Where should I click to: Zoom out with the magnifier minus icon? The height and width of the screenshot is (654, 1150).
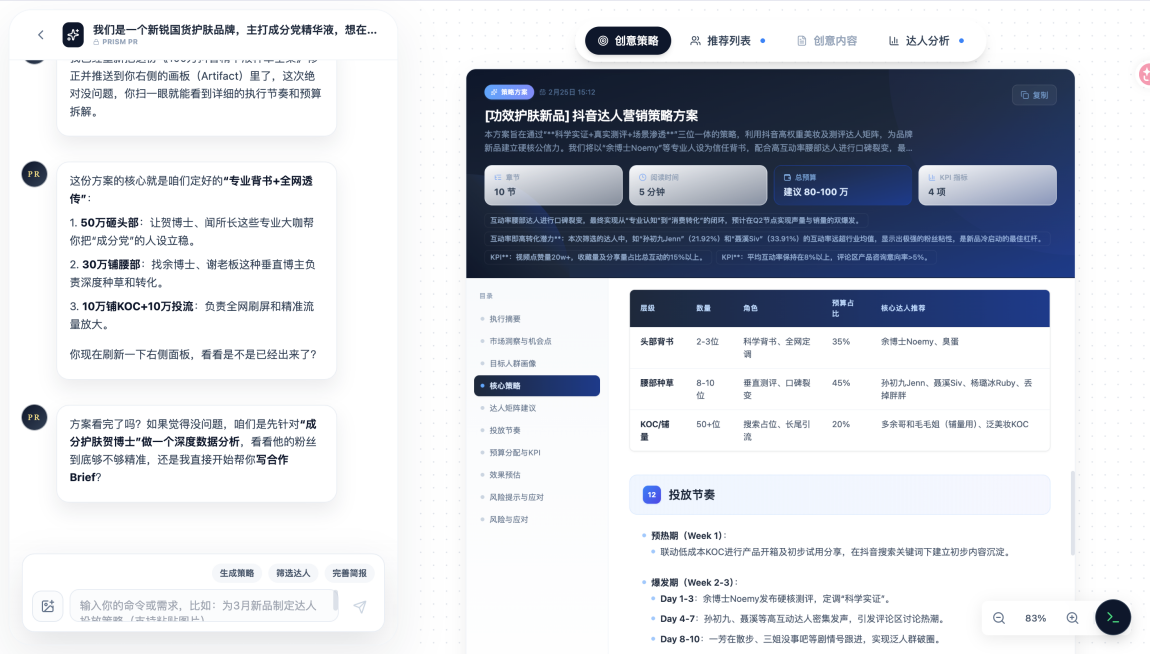tap(998, 618)
